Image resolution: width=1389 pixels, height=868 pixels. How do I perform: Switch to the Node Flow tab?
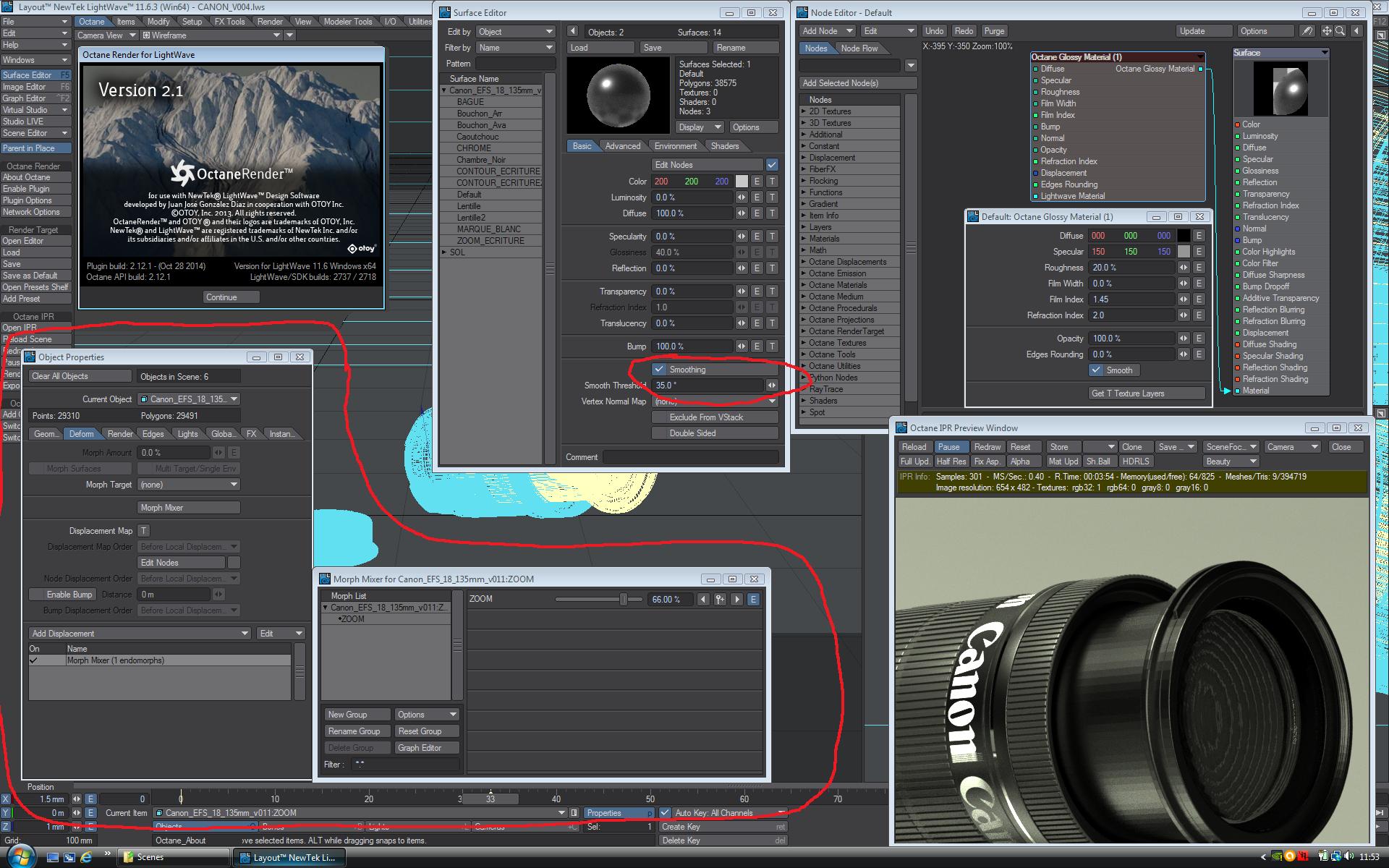pos(859,48)
